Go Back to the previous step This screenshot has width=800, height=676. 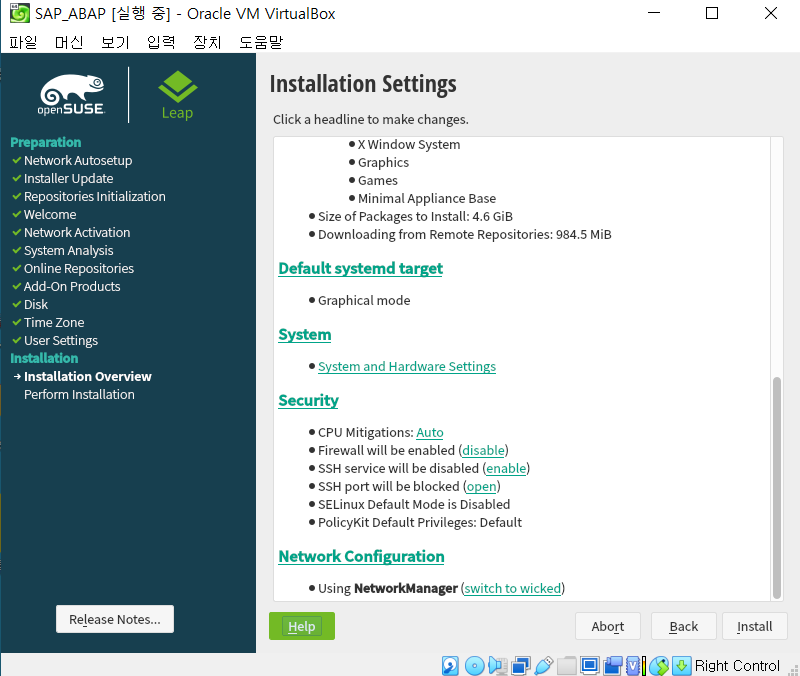pyautogui.click(x=684, y=626)
